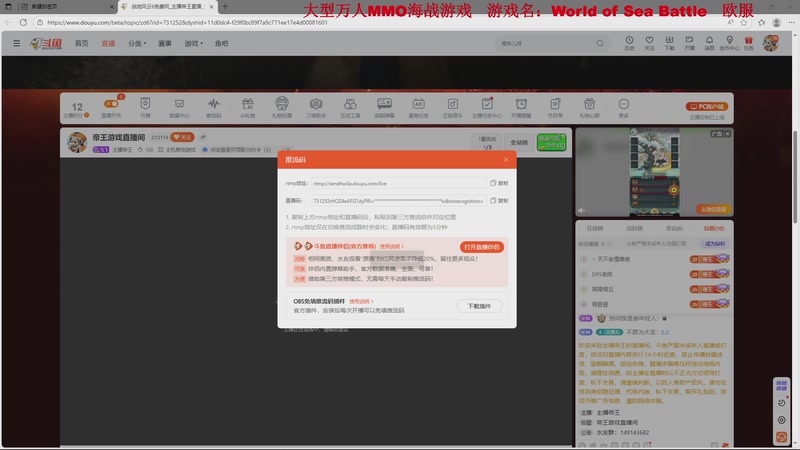The image size is (800, 450).
Task: Switch to the 贵宾 tab in ranking panel
Action: pos(674,229)
